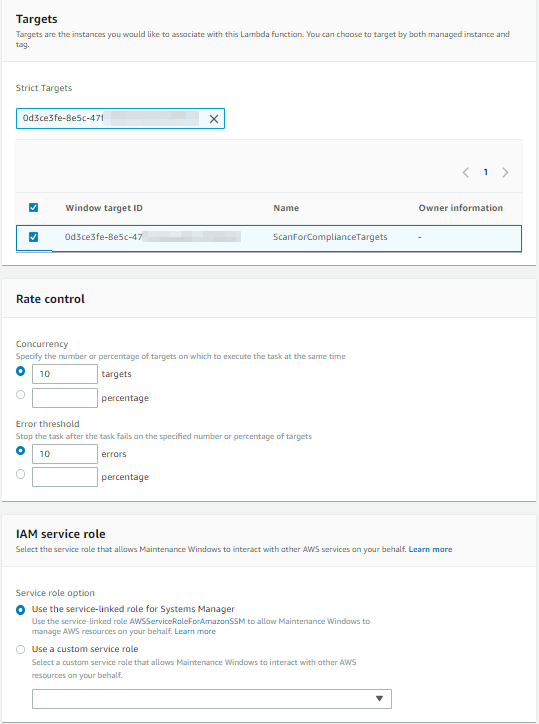This screenshot has width=539, height=724.
Task: Choose service-linked role for Systems Manager
Action: pos(20,610)
